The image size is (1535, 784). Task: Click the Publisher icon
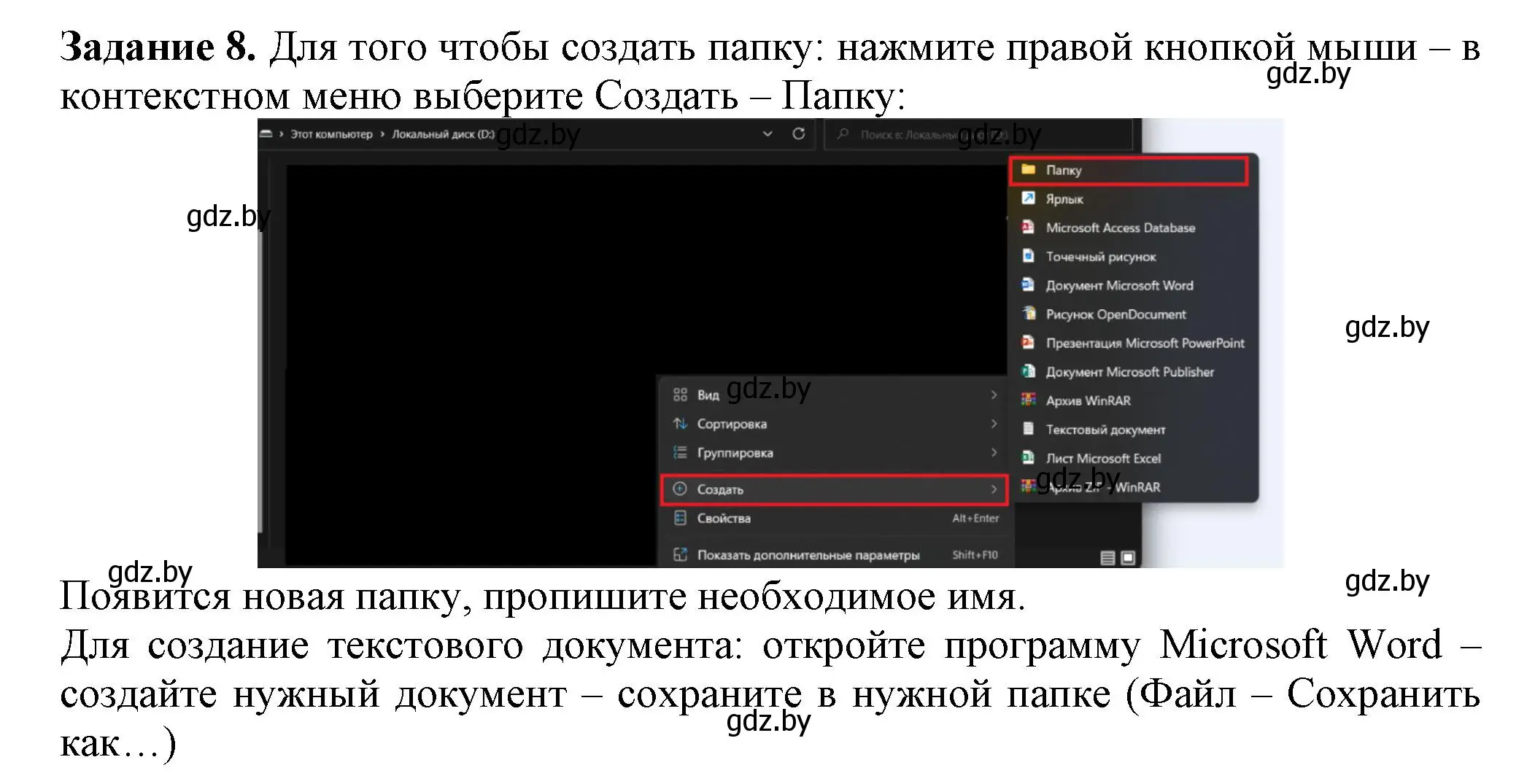[1029, 371]
